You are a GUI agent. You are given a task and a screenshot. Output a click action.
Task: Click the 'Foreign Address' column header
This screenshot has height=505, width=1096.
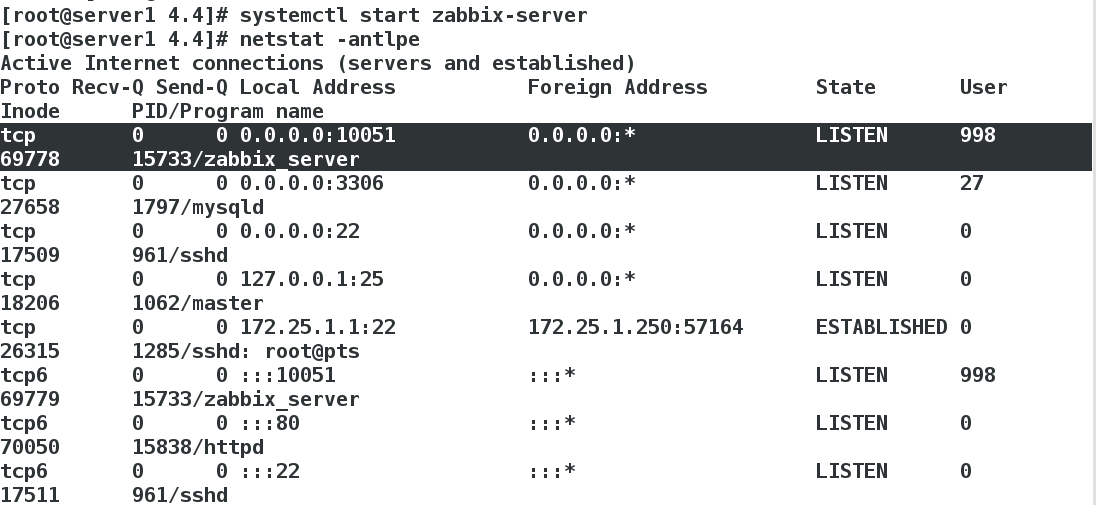tap(617, 87)
